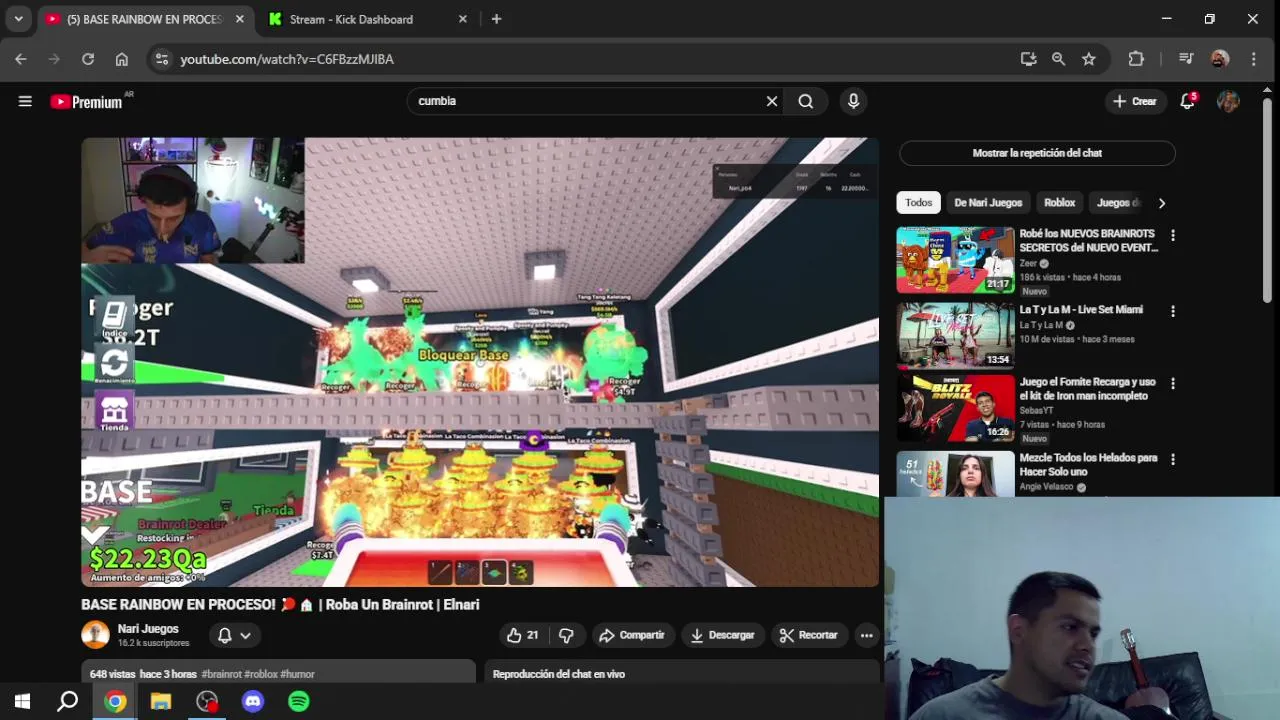Open the subscription notification bell dropdown
1280x720 pixels.
234,635
